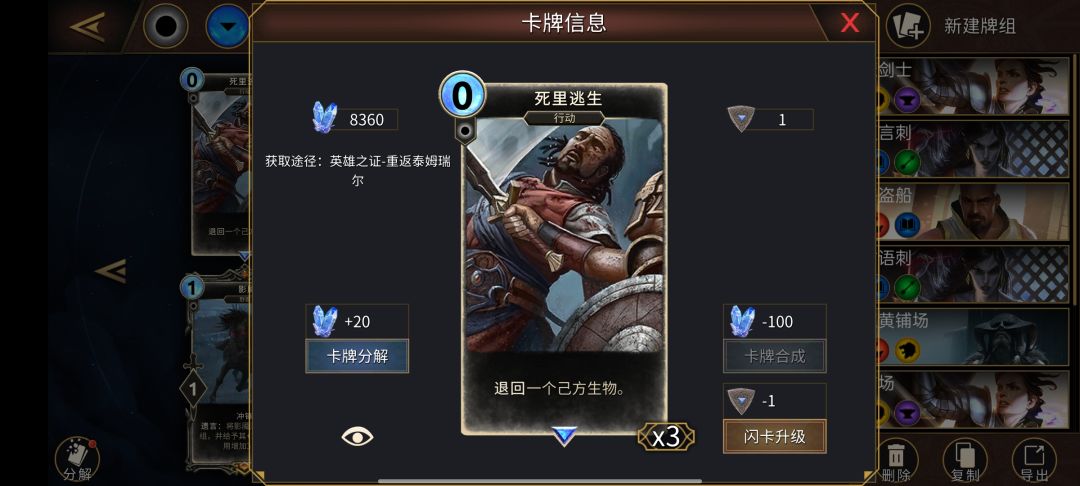Viewport: 1080px width, 486px height.
Task: Click the 闪卡升级 premium upgrade button
Action: coord(774,436)
